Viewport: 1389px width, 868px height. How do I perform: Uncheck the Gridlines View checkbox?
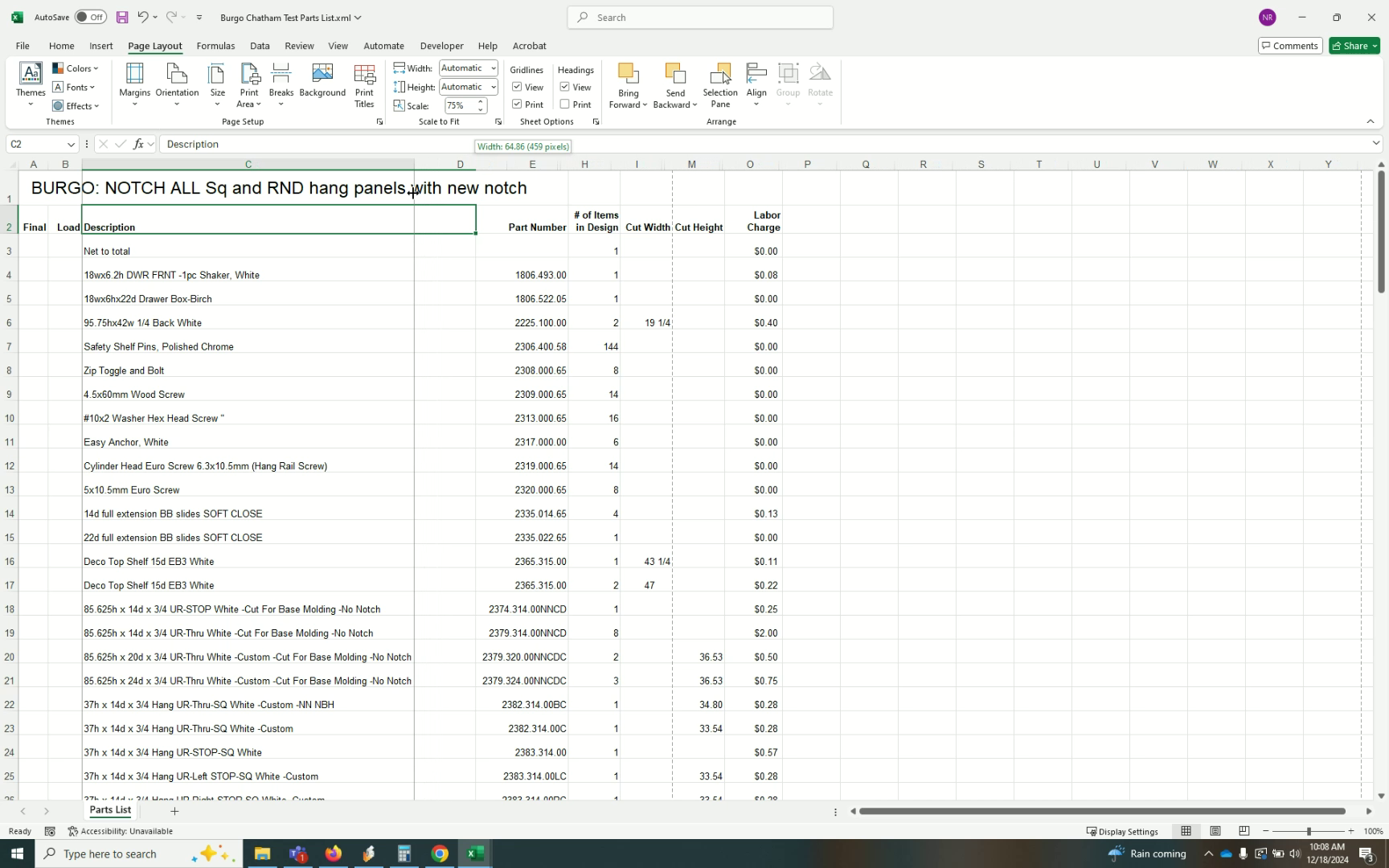[x=517, y=87]
